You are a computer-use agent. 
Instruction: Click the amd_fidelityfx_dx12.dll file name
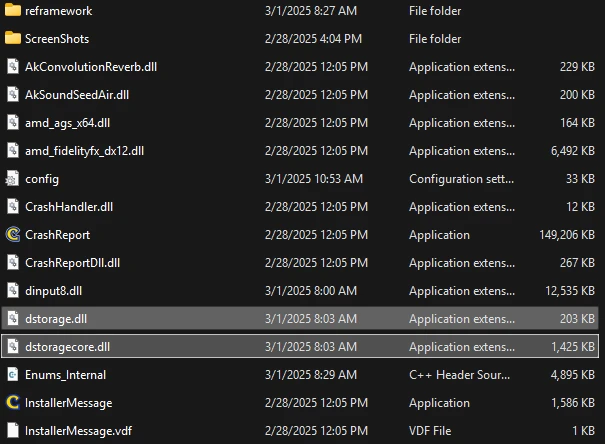84,151
